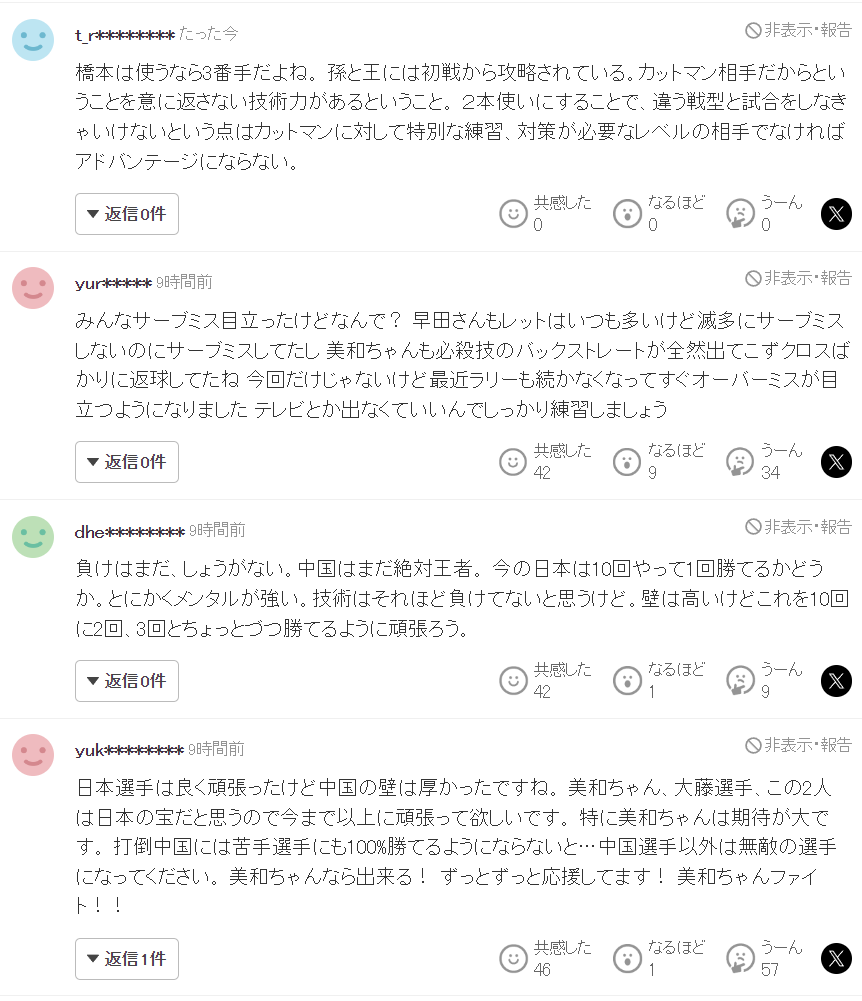This screenshot has width=862, height=1001.
Task: Click the 共感した icon on dhe's comment
Action: [514, 681]
